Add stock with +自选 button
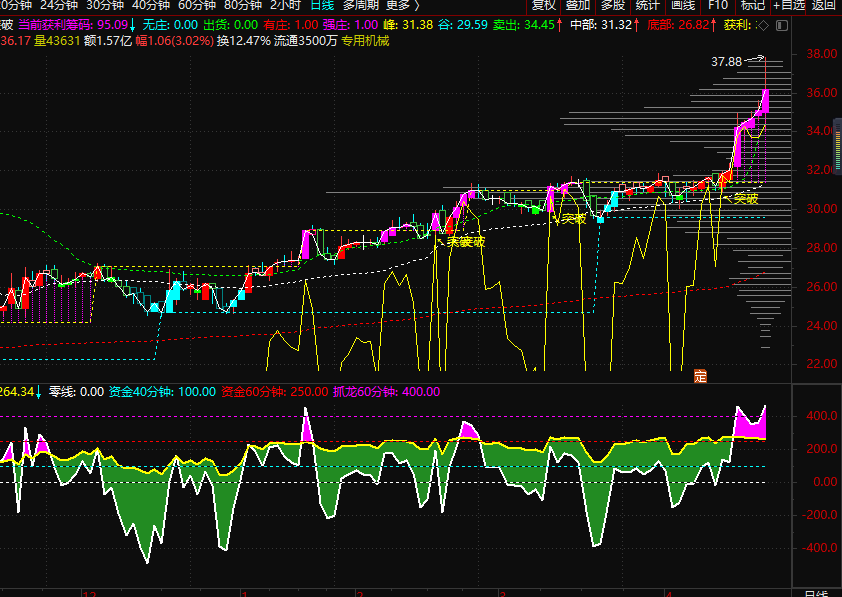 coord(788,5)
